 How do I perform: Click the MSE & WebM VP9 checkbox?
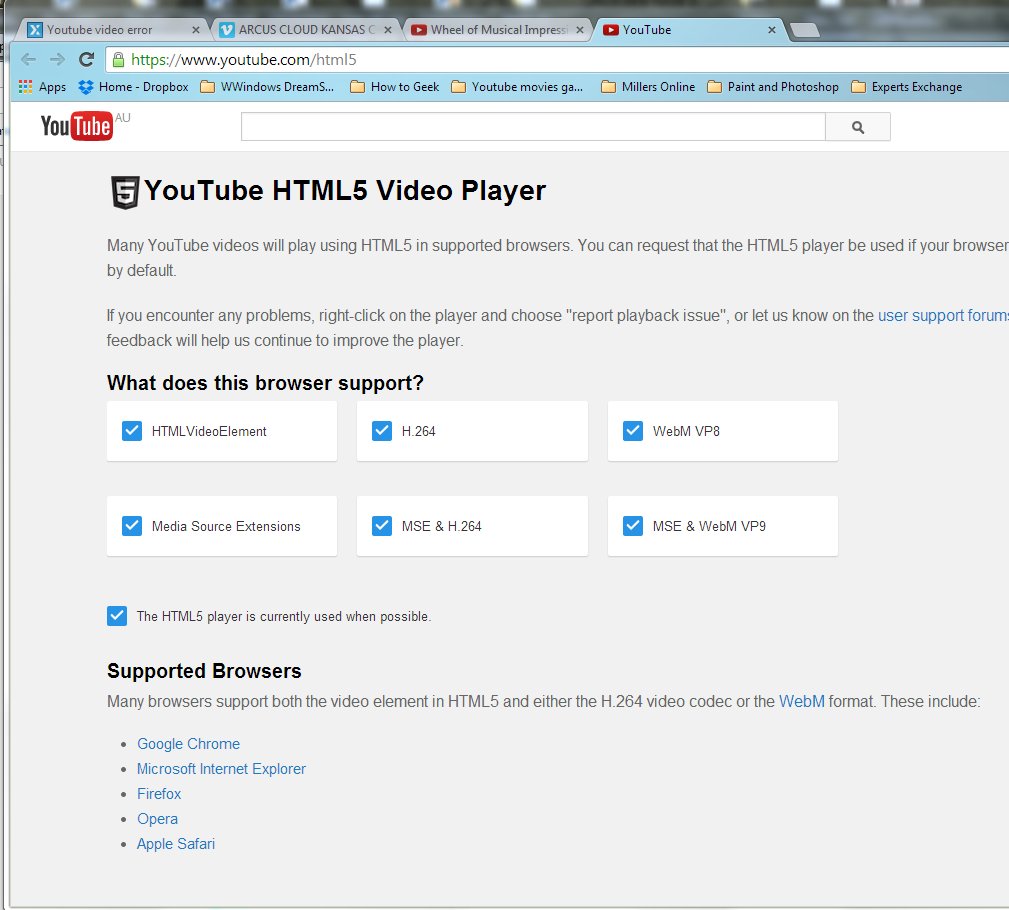click(x=633, y=526)
